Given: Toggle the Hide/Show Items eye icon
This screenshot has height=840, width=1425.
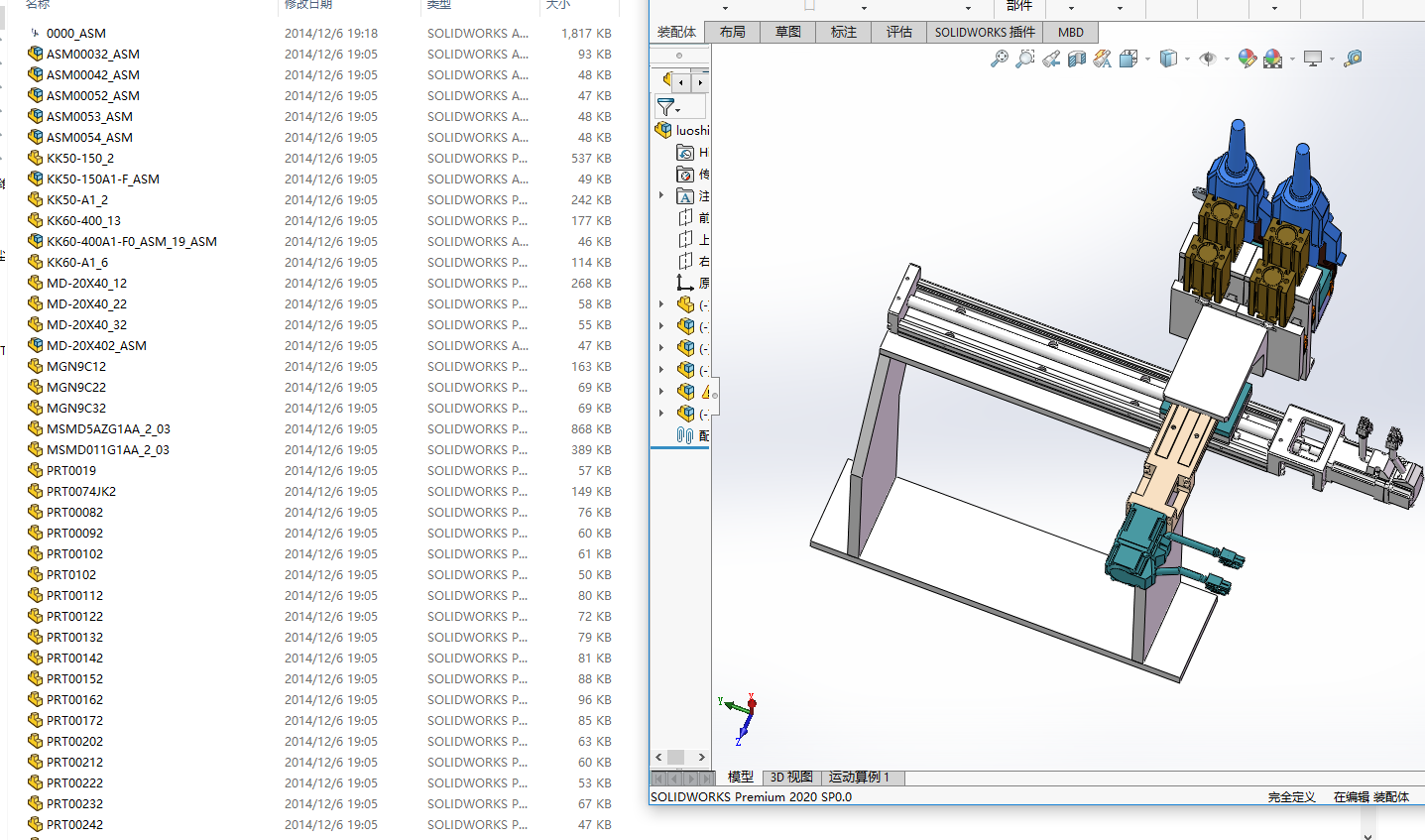Looking at the screenshot, I should [1207, 60].
